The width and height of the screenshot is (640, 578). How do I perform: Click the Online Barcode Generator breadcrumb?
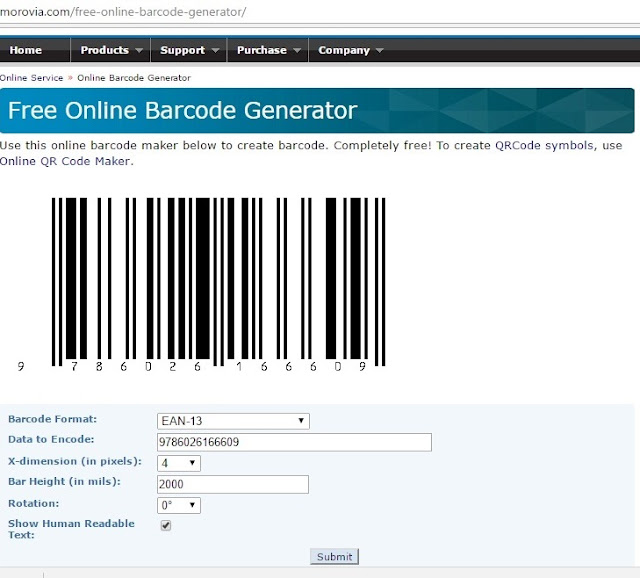point(134,78)
